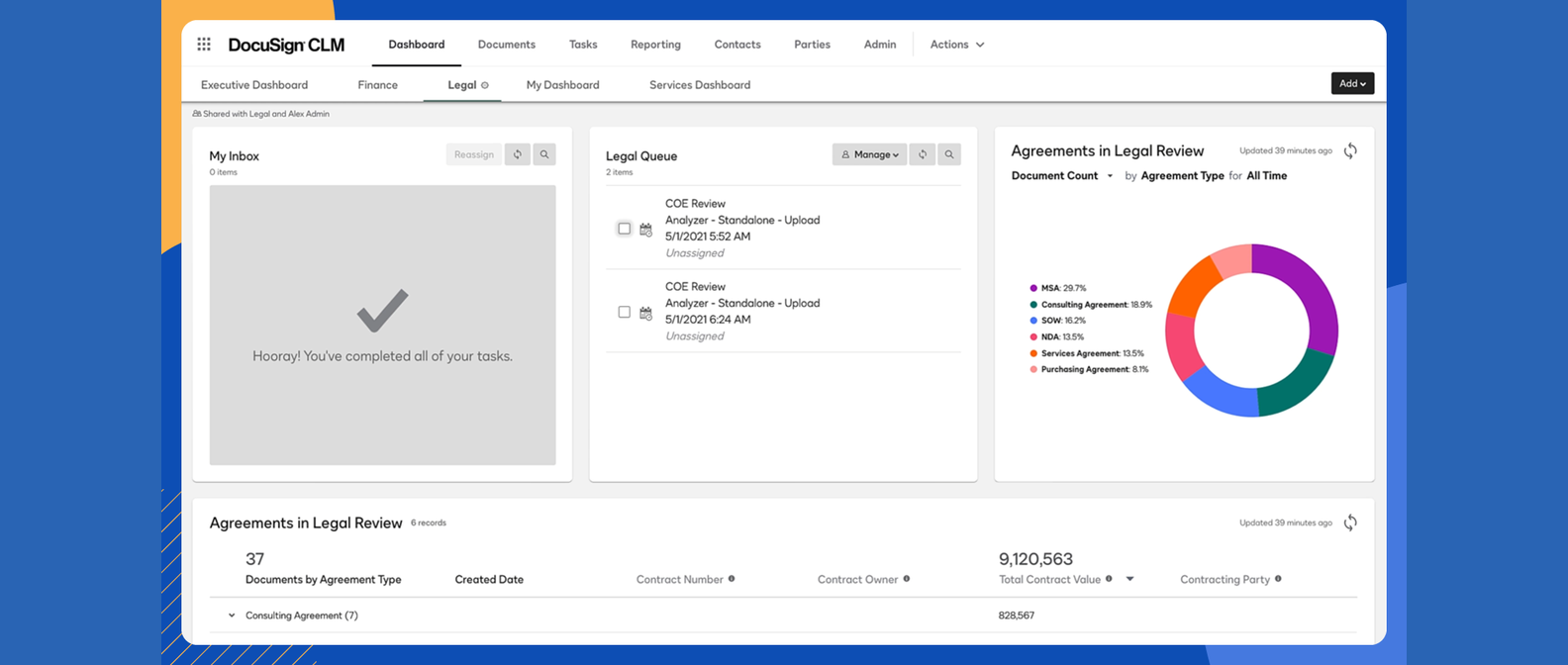The height and width of the screenshot is (665, 1568).
Task: Search within Legal Queue
Action: [949, 154]
